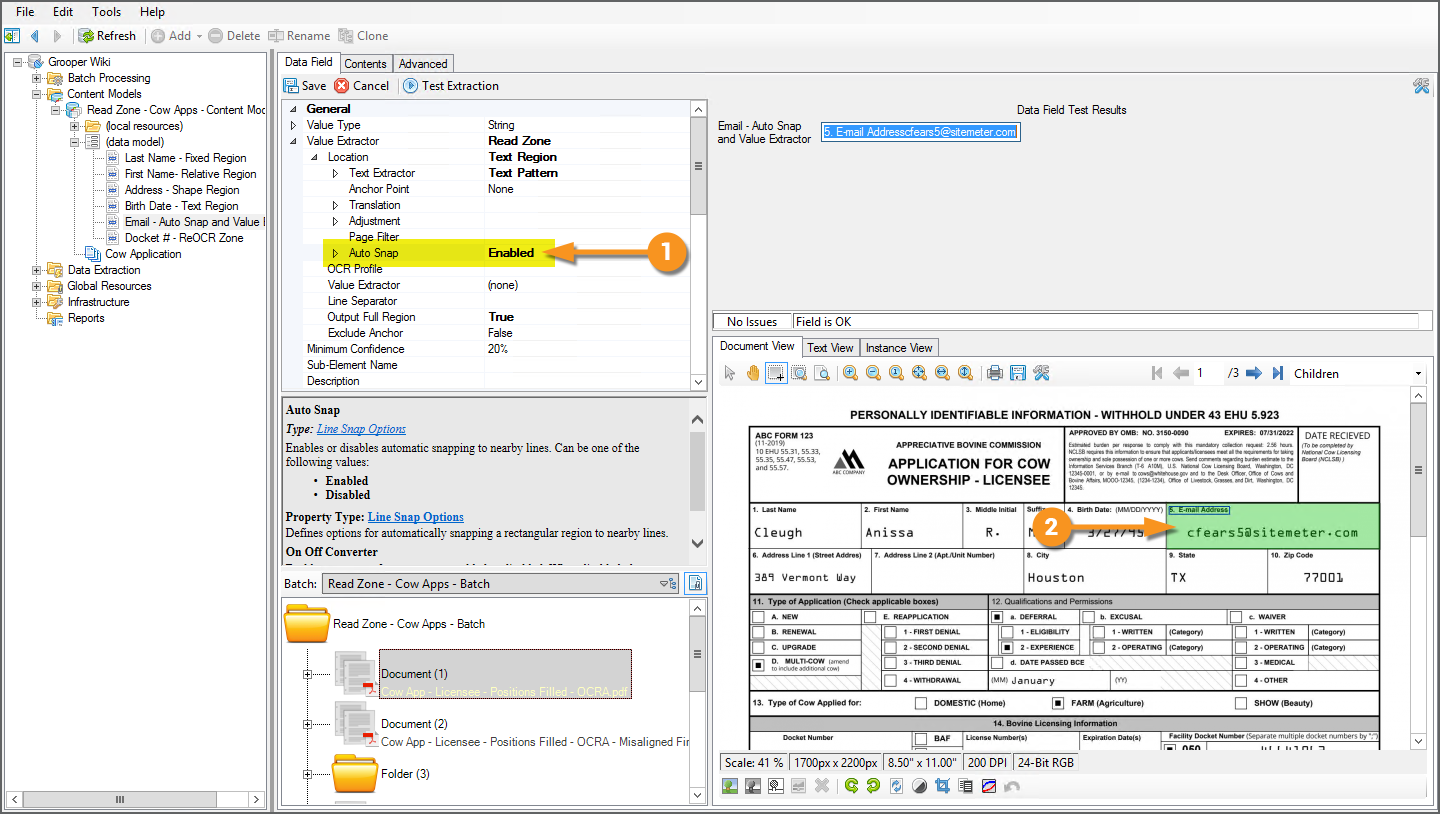Expand the Batch Processing tree node

click(x=37, y=78)
